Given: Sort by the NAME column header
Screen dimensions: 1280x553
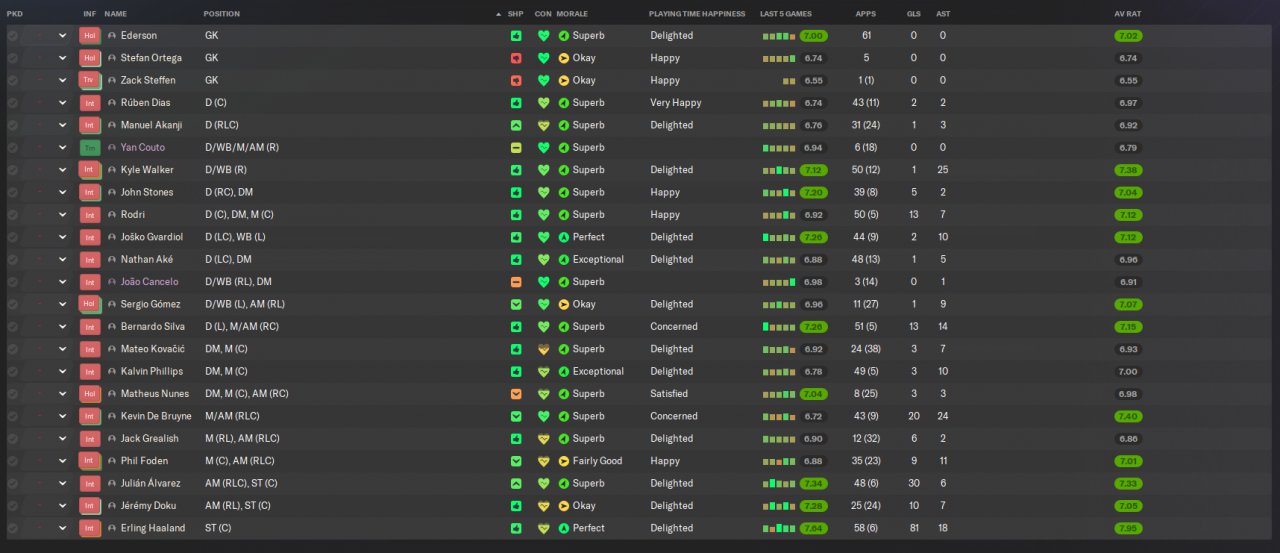Looking at the screenshot, I should point(116,14).
